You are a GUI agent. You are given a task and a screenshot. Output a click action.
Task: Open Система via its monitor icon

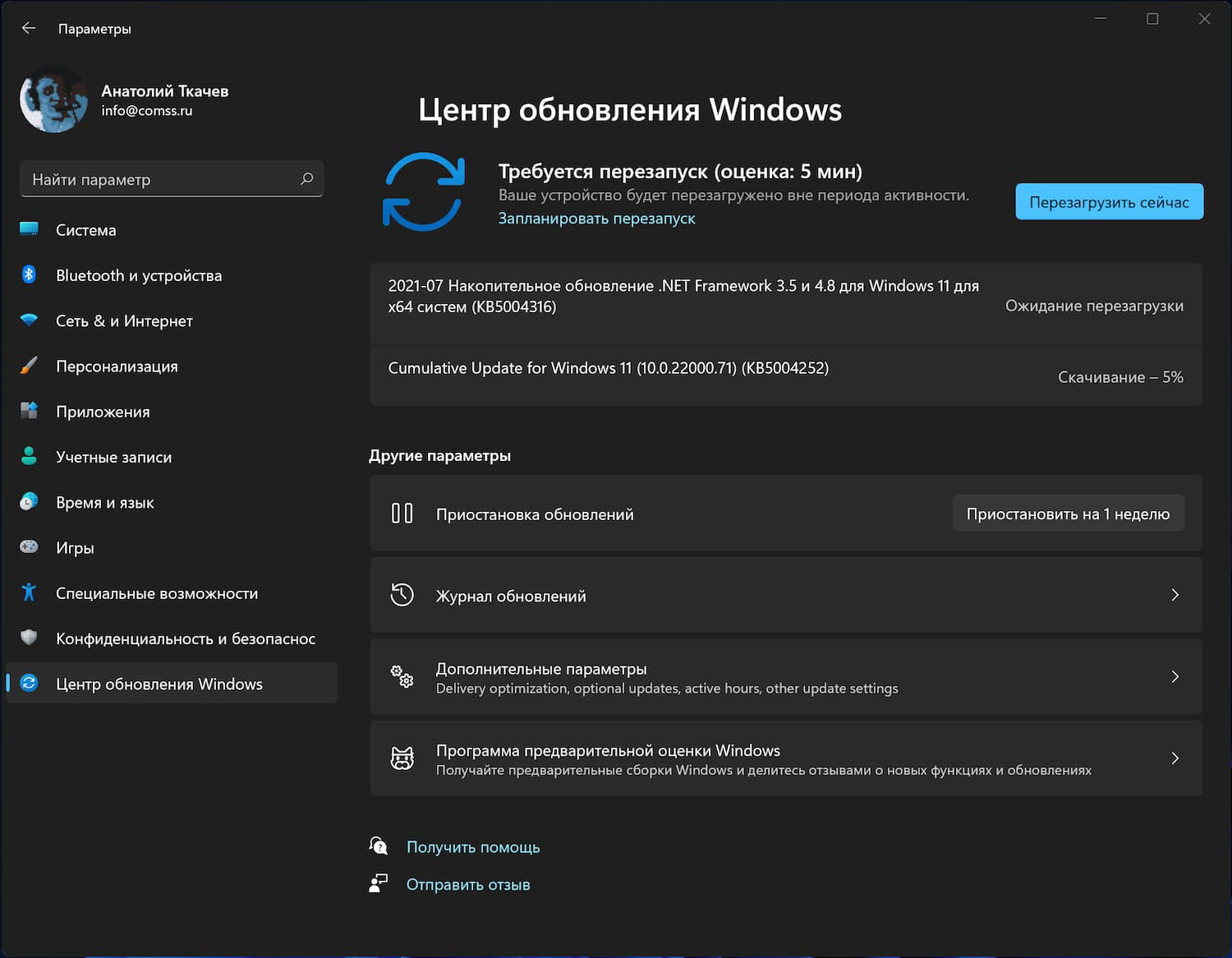coord(30,229)
